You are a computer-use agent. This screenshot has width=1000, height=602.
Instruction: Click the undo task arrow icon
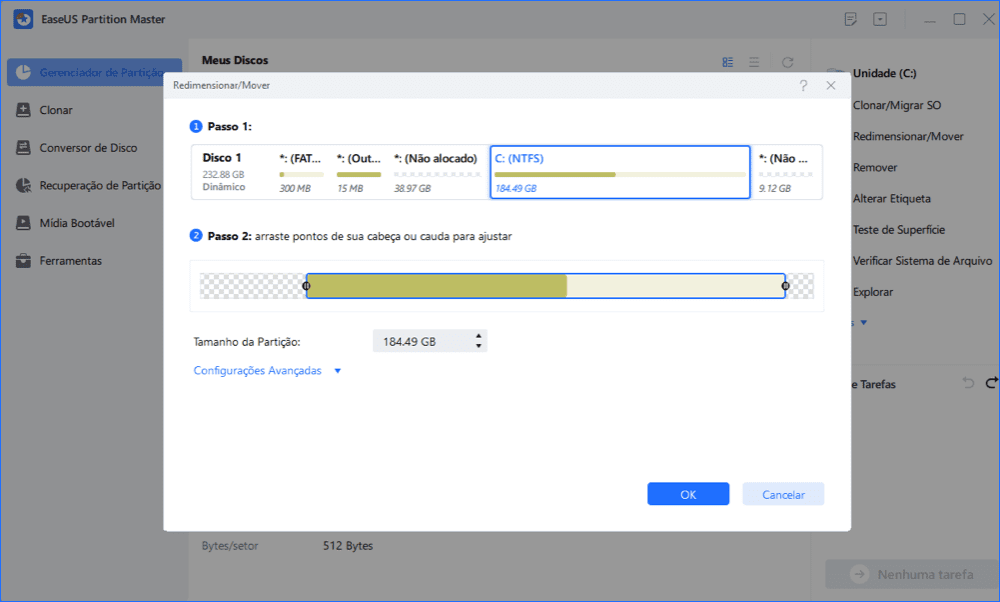[968, 383]
